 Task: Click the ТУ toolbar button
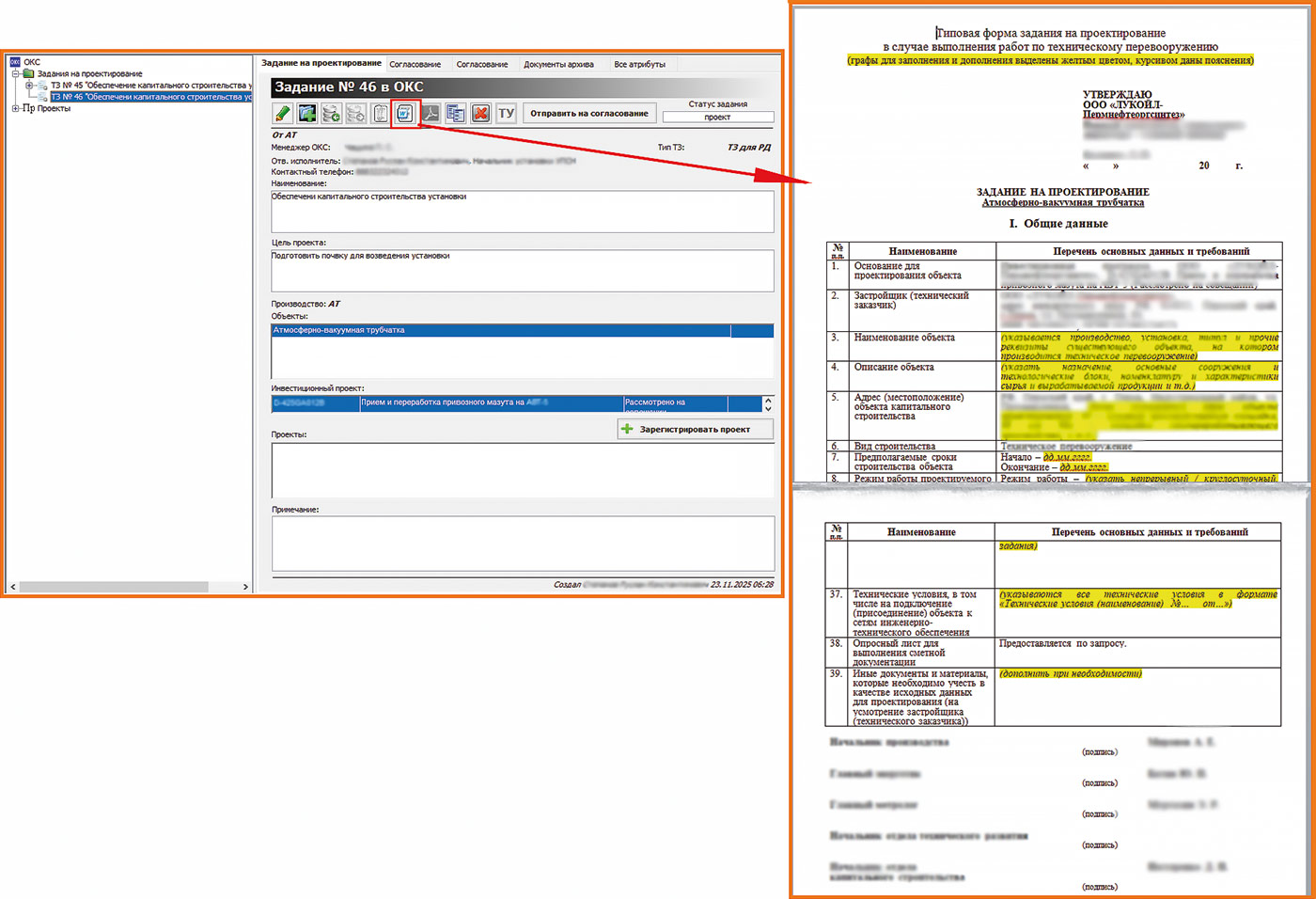pyautogui.click(x=506, y=114)
